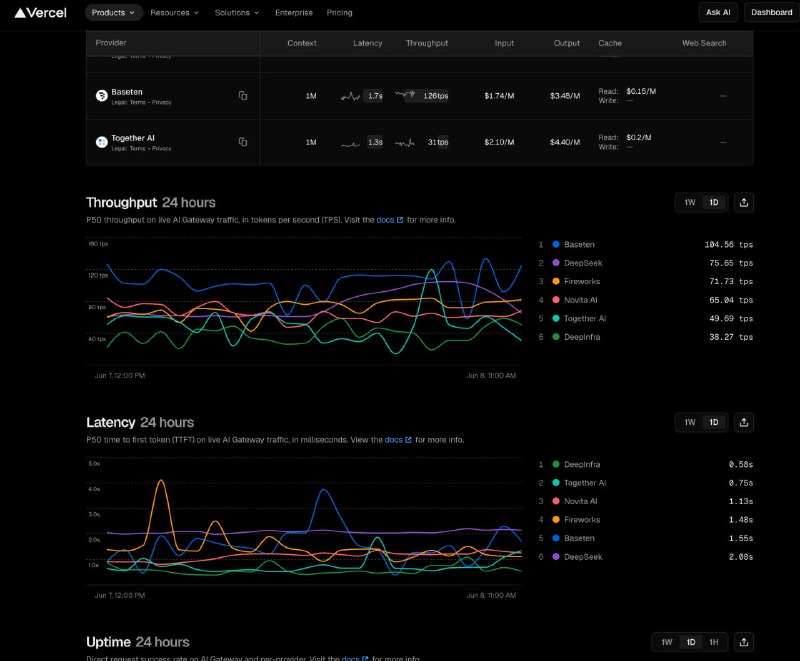This screenshot has height=661, width=800.
Task: Open the Dashboard
Action: (x=771, y=12)
